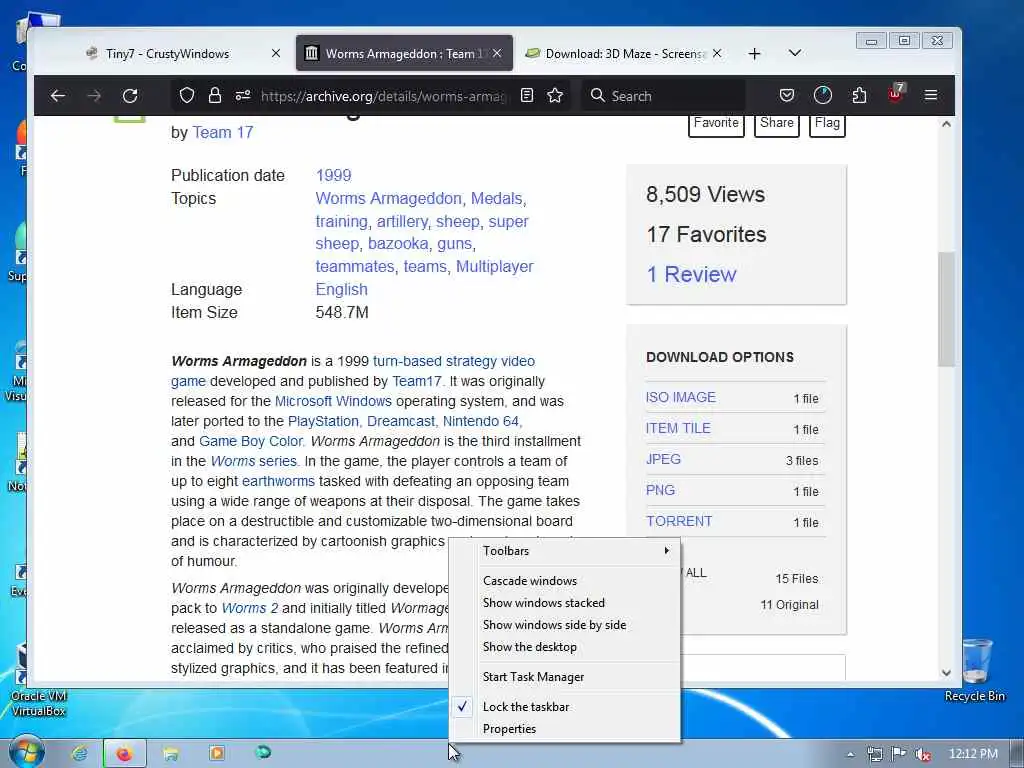This screenshot has width=1024, height=768.
Task: Open the ITEM TILE download option
Action: click(x=678, y=428)
